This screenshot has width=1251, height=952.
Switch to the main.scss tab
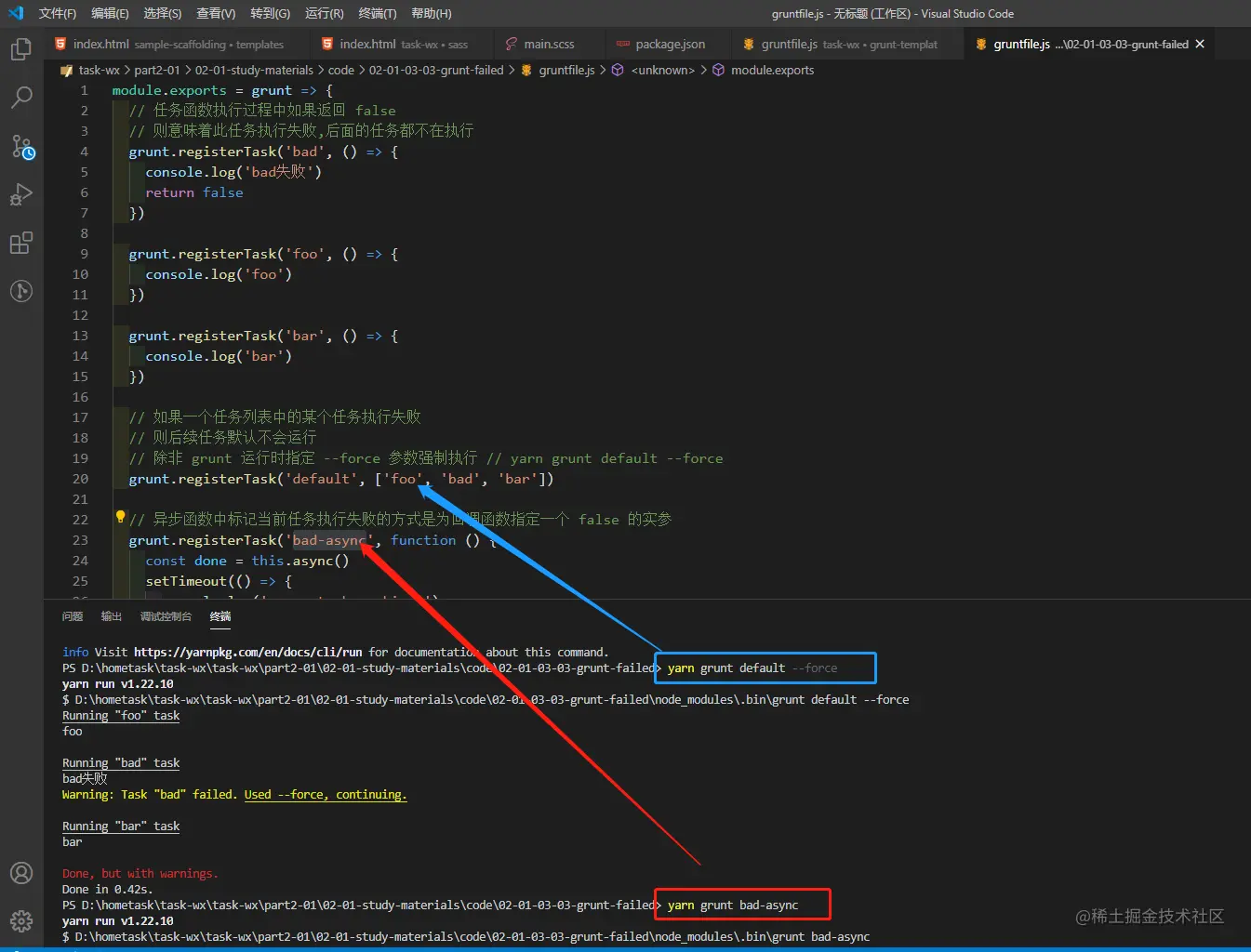549,44
